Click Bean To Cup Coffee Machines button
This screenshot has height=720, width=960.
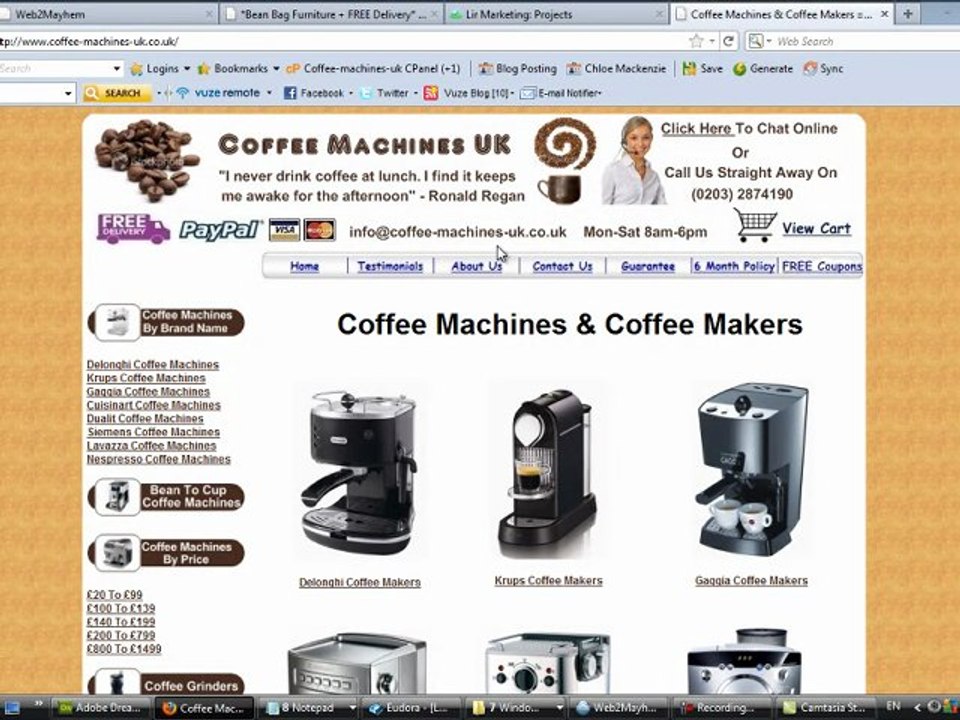(x=167, y=497)
